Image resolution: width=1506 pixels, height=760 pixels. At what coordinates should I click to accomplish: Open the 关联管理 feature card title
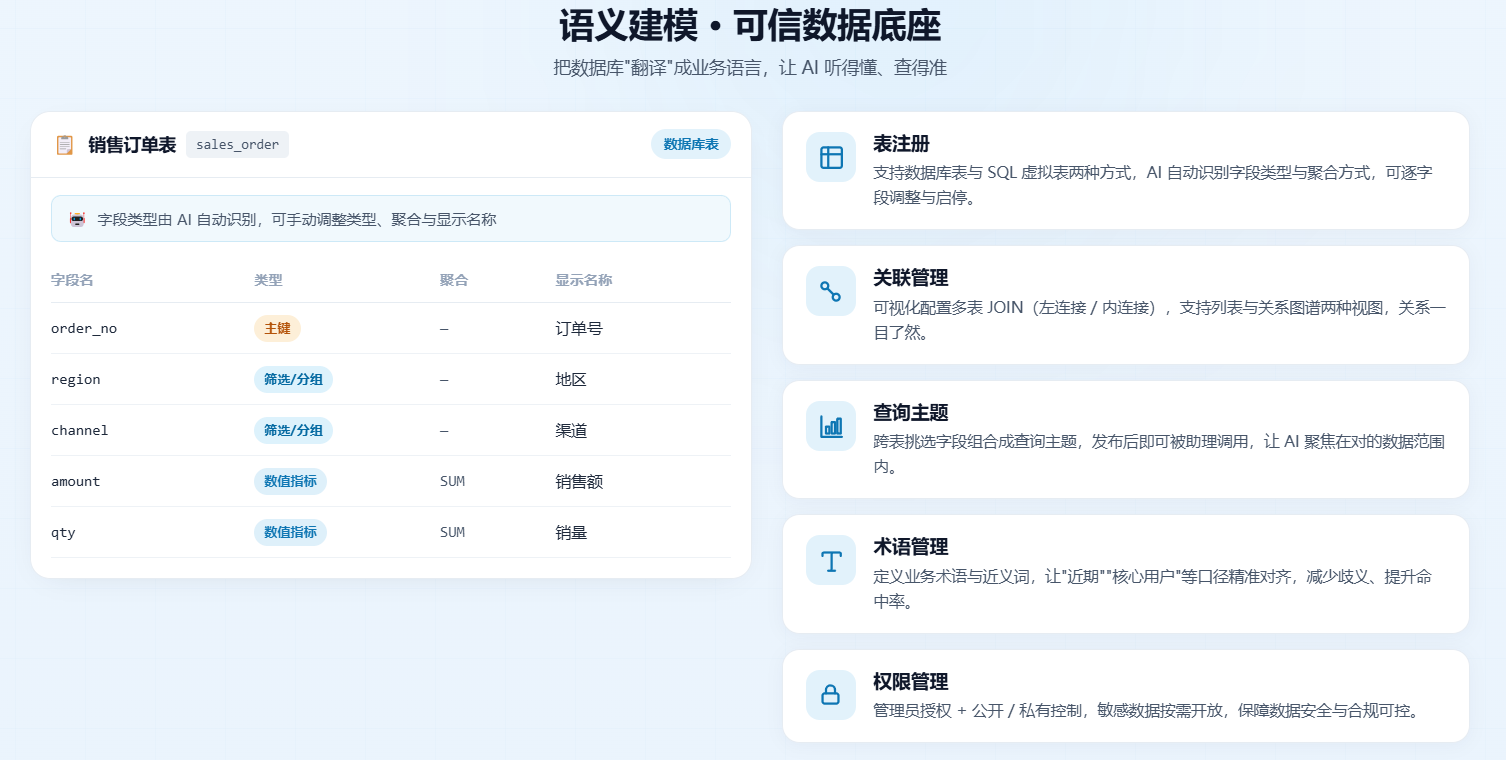click(x=911, y=278)
